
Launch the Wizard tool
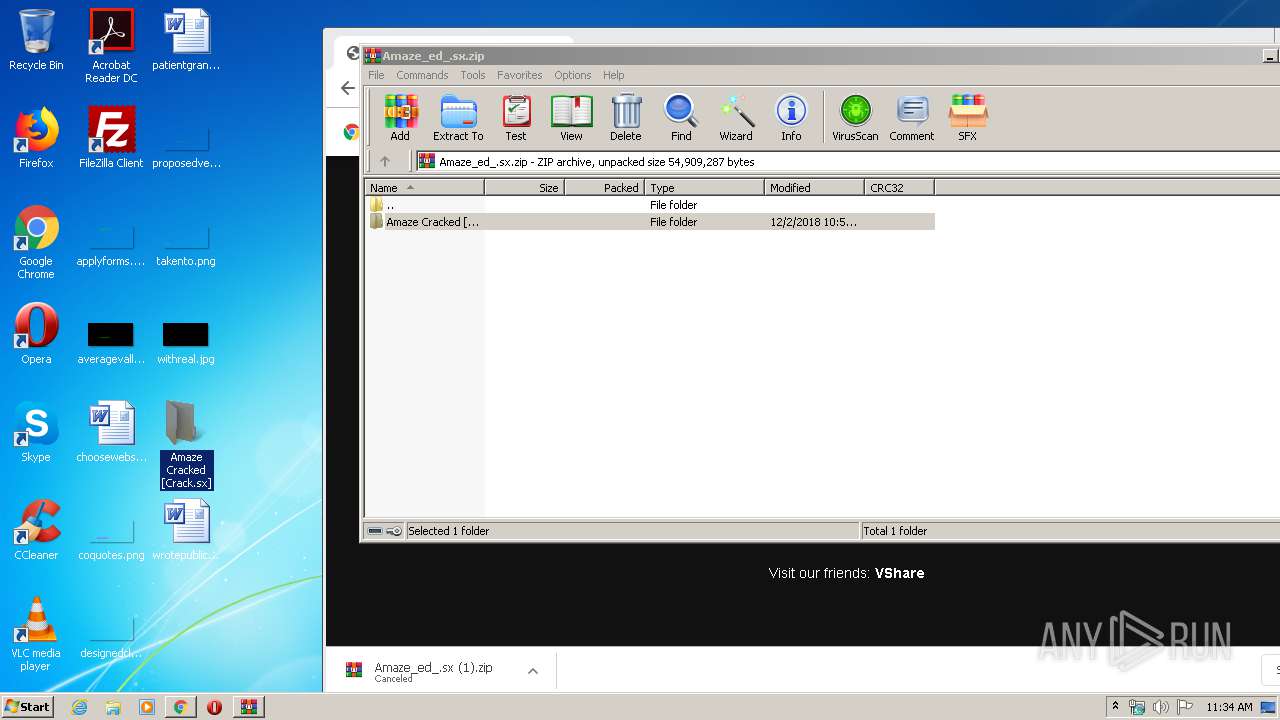point(736,117)
